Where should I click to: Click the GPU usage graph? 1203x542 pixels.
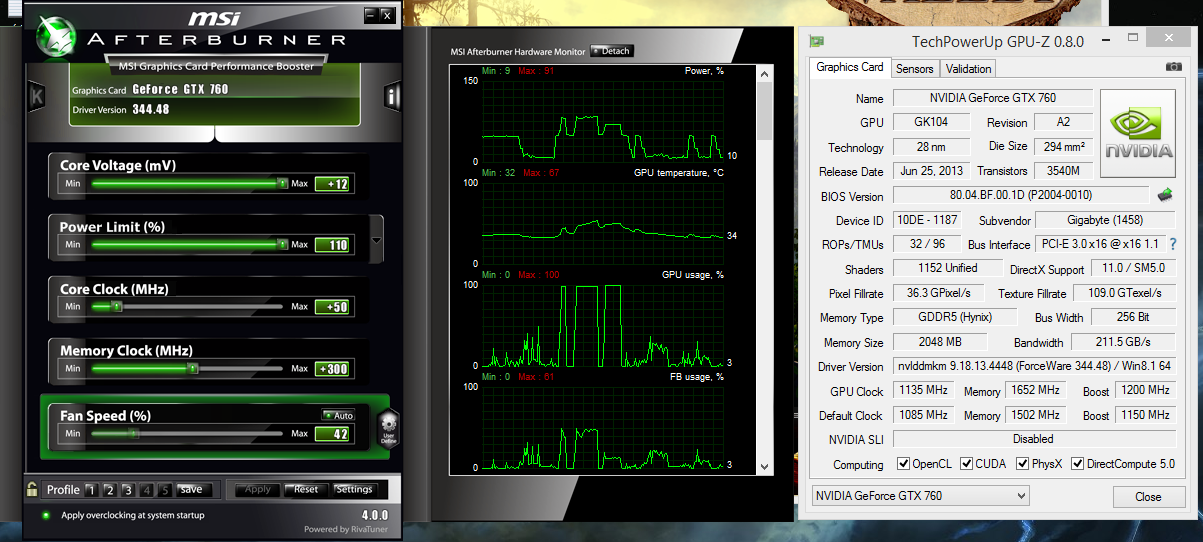(x=602, y=326)
